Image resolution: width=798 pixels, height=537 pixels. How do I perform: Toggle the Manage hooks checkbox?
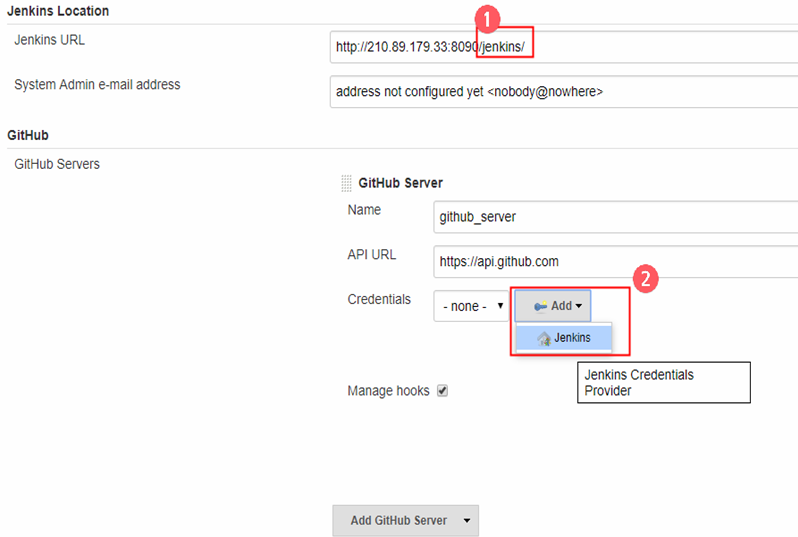point(442,391)
